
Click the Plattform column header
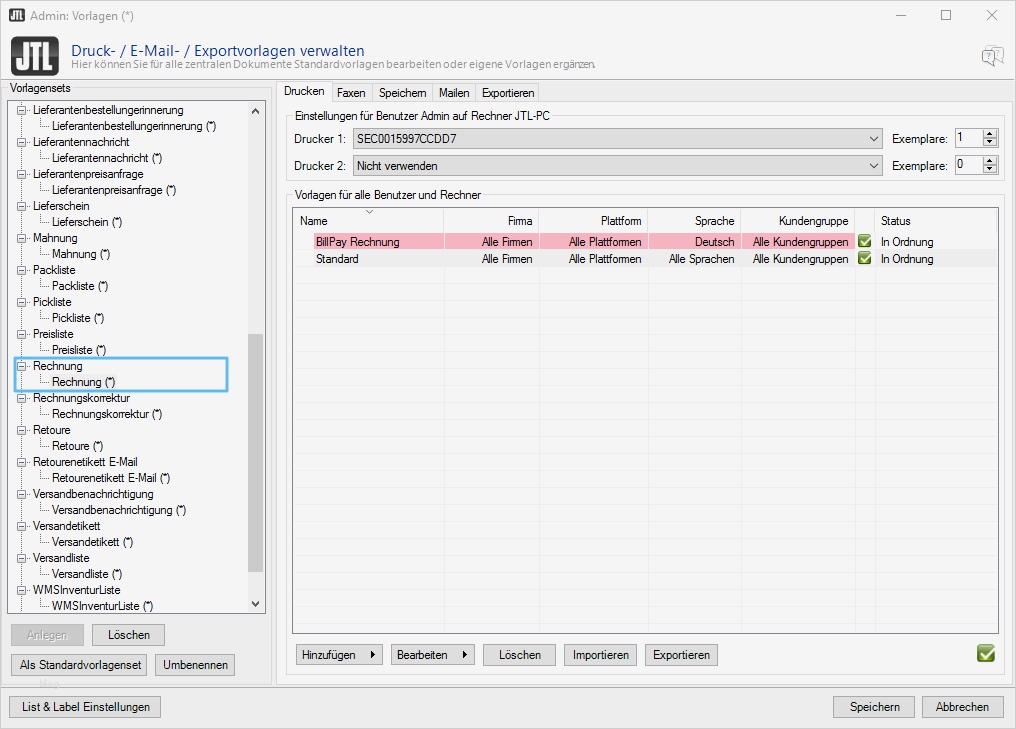[x=594, y=220]
